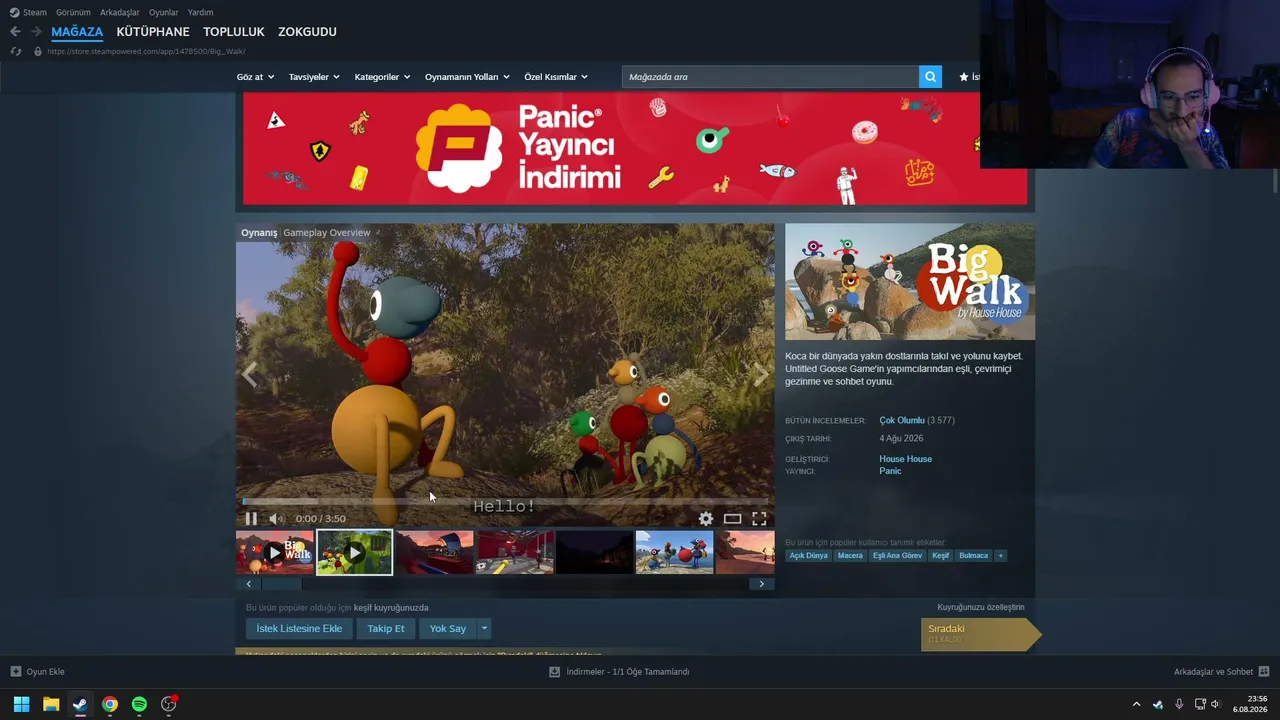
Task: Click the Takip Et button
Action: click(x=386, y=629)
